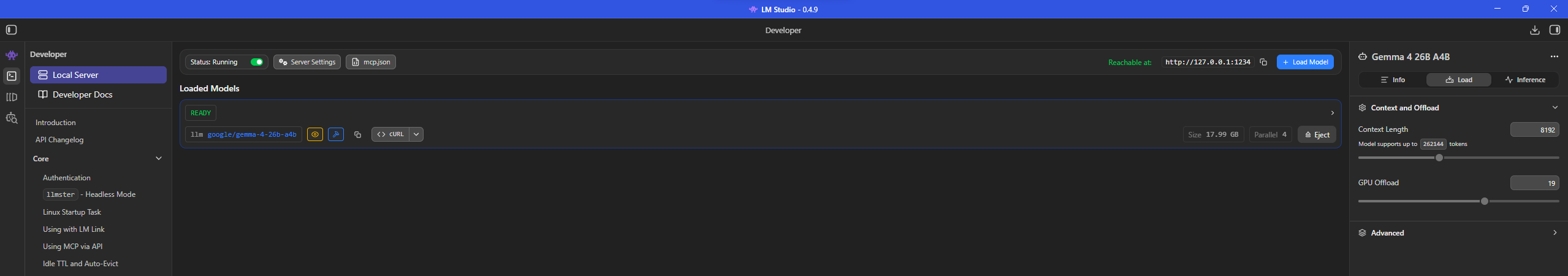Image resolution: width=1568 pixels, height=276 pixels.
Task: Open the Chat view alien icon
Action: click(12, 55)
